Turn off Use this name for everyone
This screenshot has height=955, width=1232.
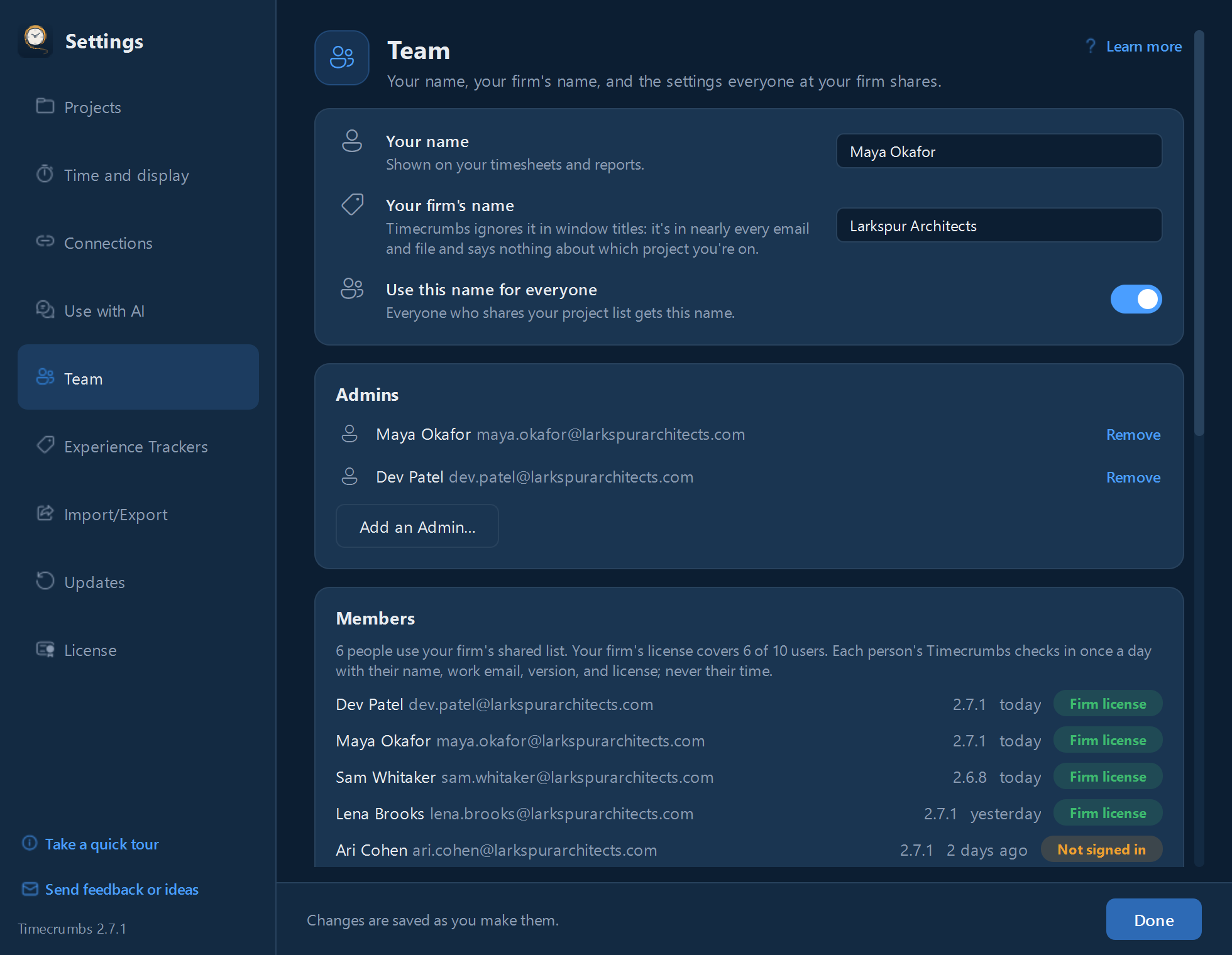1136,299
